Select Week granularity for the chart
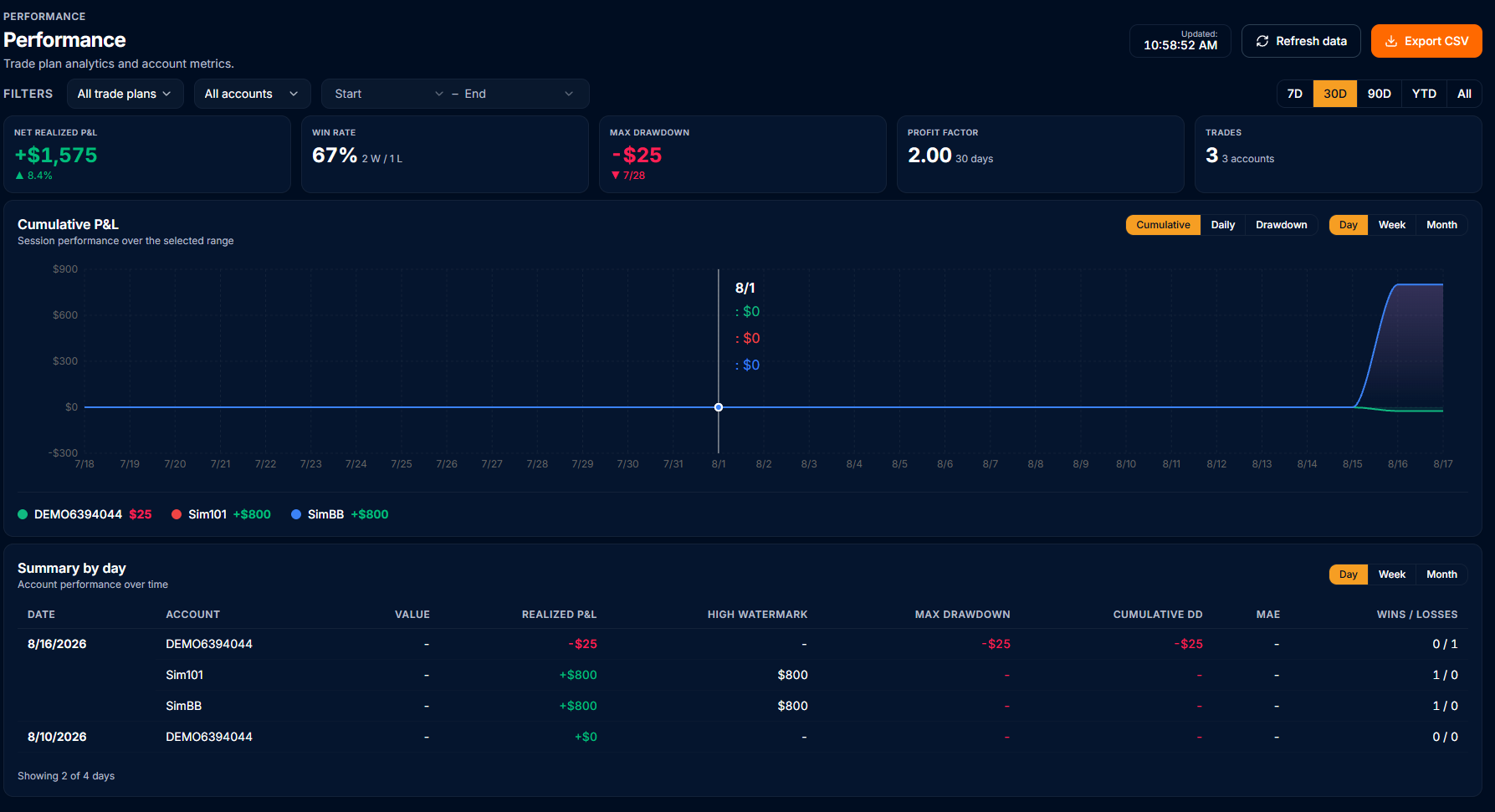 coord(1391,225)
